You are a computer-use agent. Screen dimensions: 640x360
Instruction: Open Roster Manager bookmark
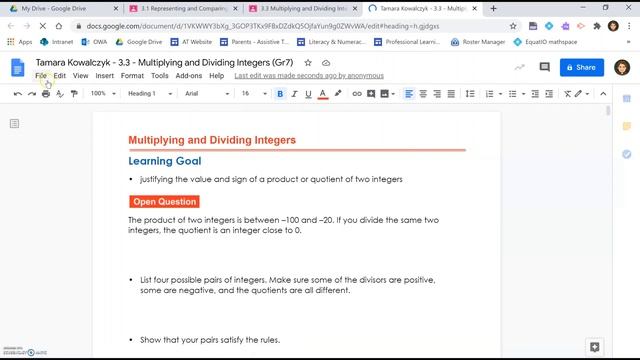(x=478, y=42)
